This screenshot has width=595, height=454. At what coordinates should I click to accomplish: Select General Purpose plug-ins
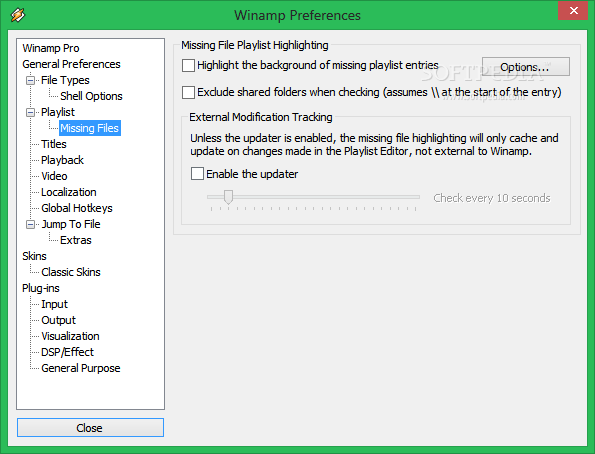pos(81,368)
